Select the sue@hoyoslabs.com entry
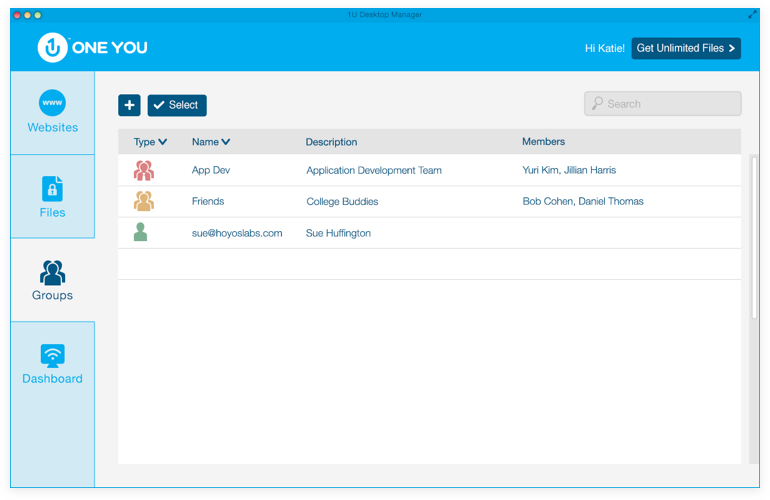The height and width of the screenshot is (500, 770). click(237, 233)
